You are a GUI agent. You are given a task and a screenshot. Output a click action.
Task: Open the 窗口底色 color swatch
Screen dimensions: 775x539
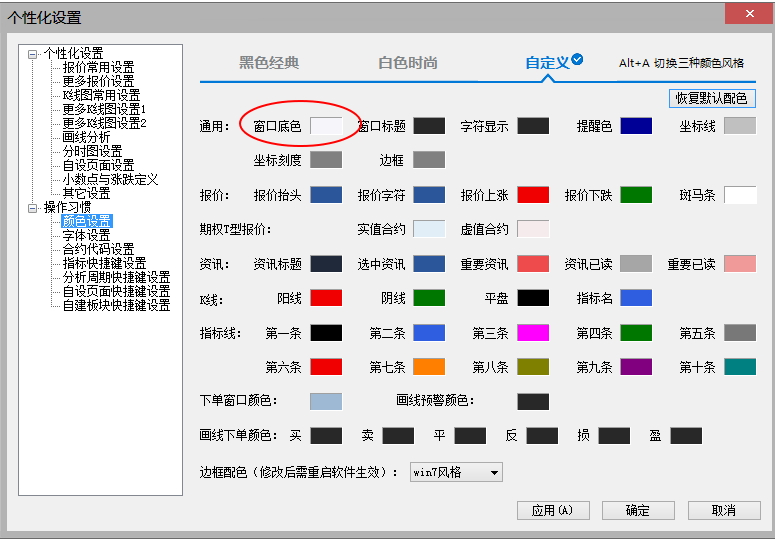[x=326, y=126]
